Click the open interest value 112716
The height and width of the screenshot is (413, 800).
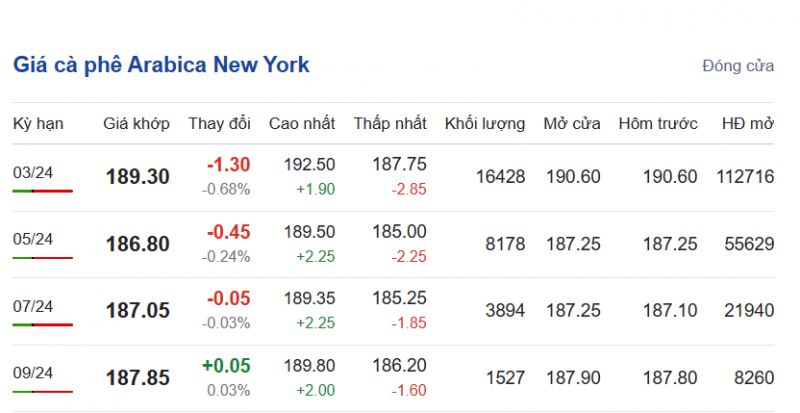pos(745,177)
